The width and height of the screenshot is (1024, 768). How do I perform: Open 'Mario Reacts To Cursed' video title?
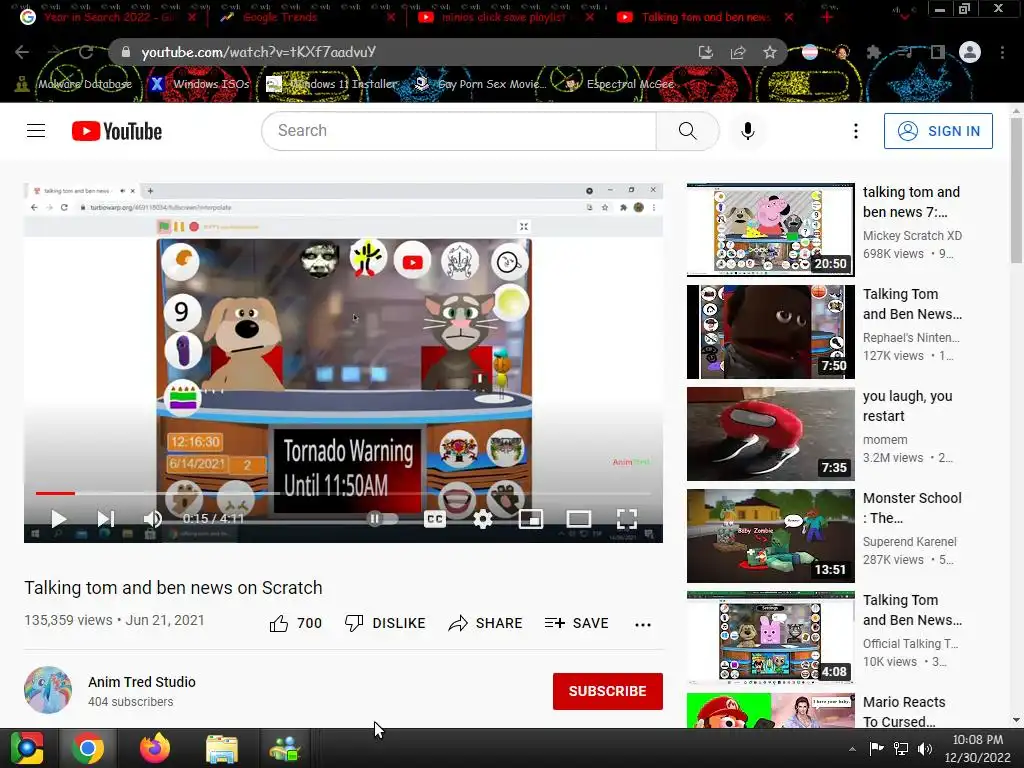tap(904, 711)
